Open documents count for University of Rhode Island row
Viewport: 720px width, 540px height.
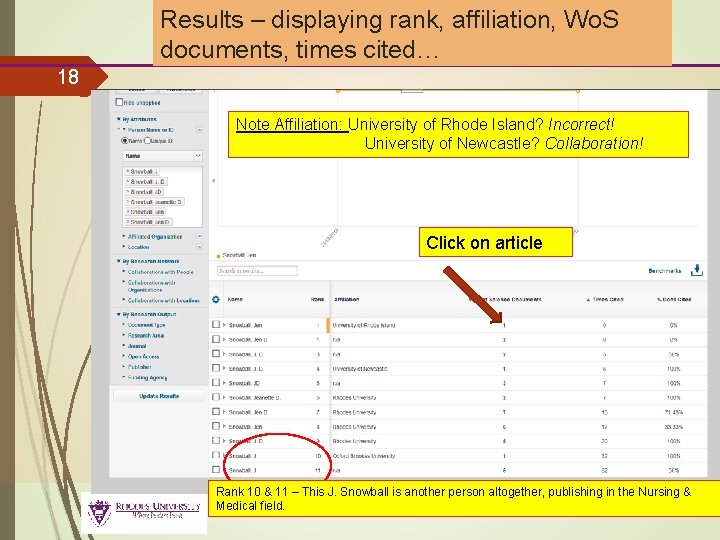[x=504, y=325]
